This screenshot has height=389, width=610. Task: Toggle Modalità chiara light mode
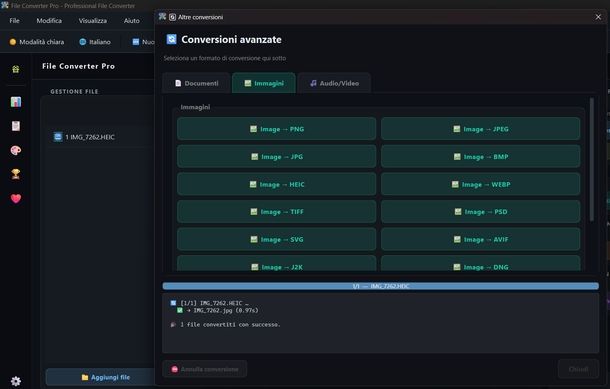coord(37,42)
